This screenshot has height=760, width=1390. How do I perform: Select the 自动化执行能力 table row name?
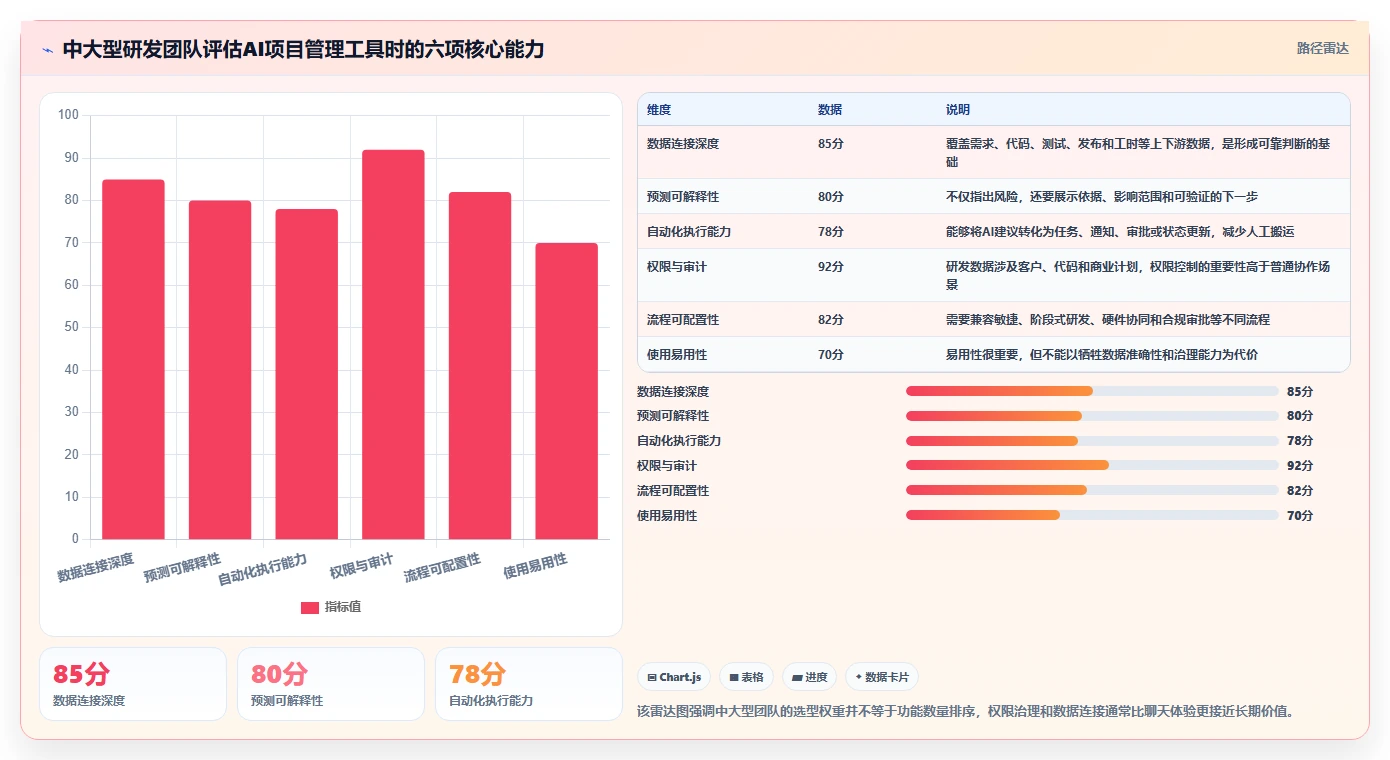click(x=689, y=231)
